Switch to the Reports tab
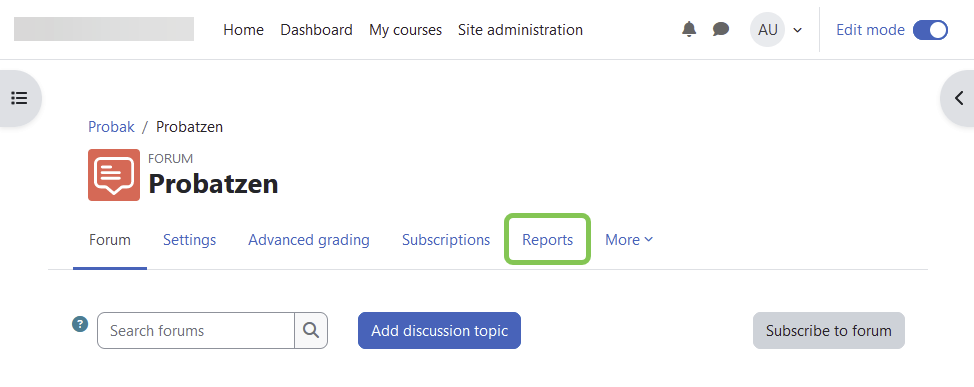The height and width of the screenshot is (387, 974). point(547,240)
